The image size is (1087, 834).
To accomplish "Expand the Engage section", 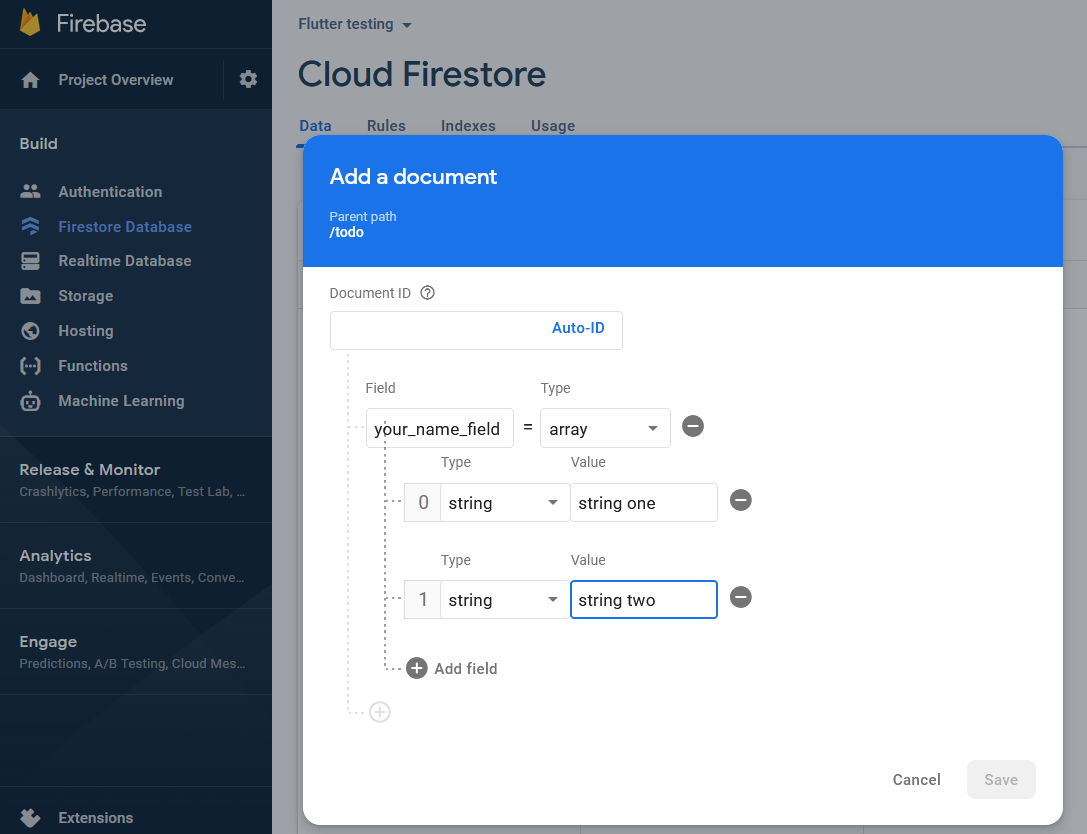I will coord(136,652).
